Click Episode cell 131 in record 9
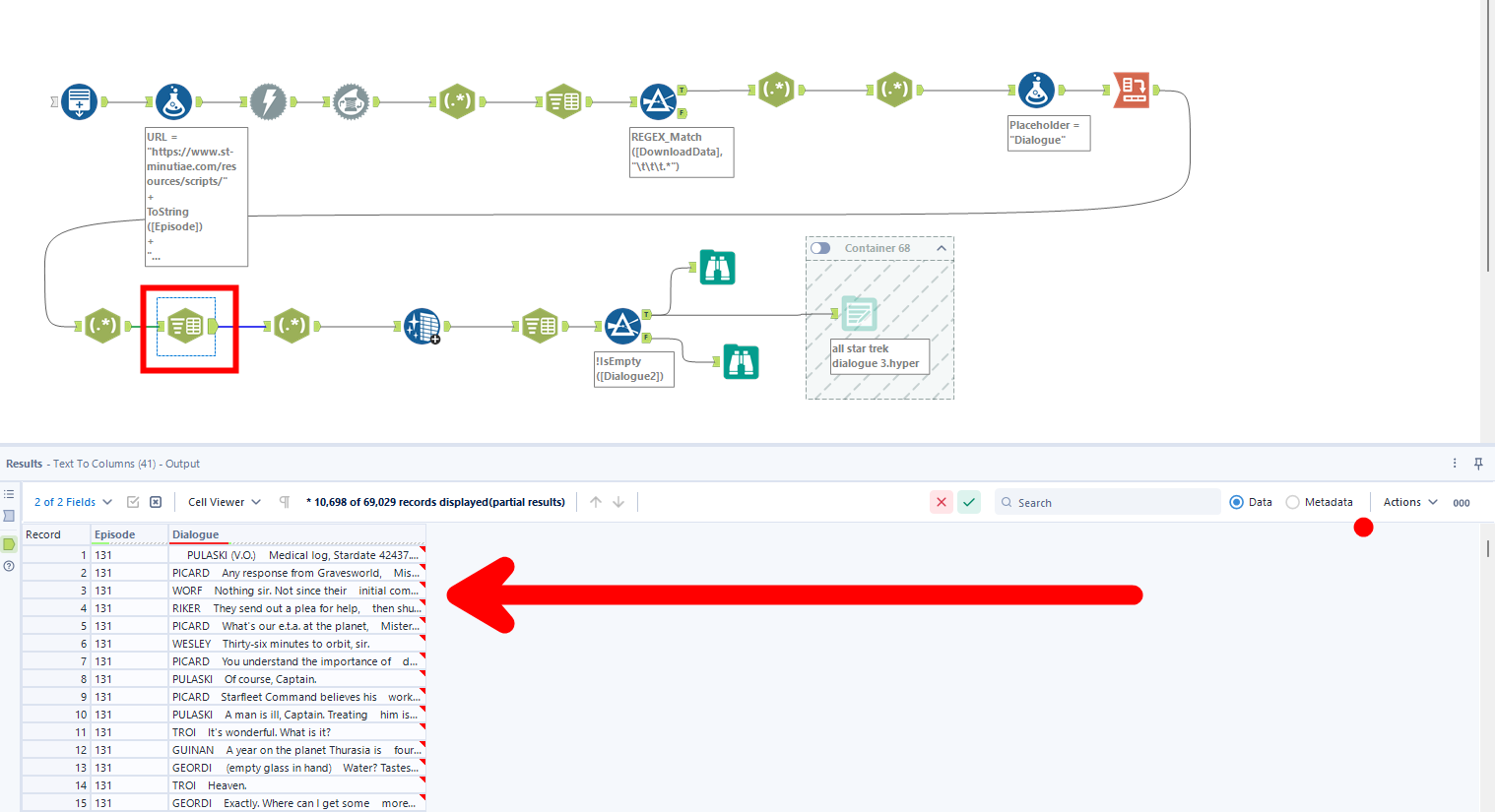Screen dimensions: 1495x812 pyautogui.click(x=129, y=697)
